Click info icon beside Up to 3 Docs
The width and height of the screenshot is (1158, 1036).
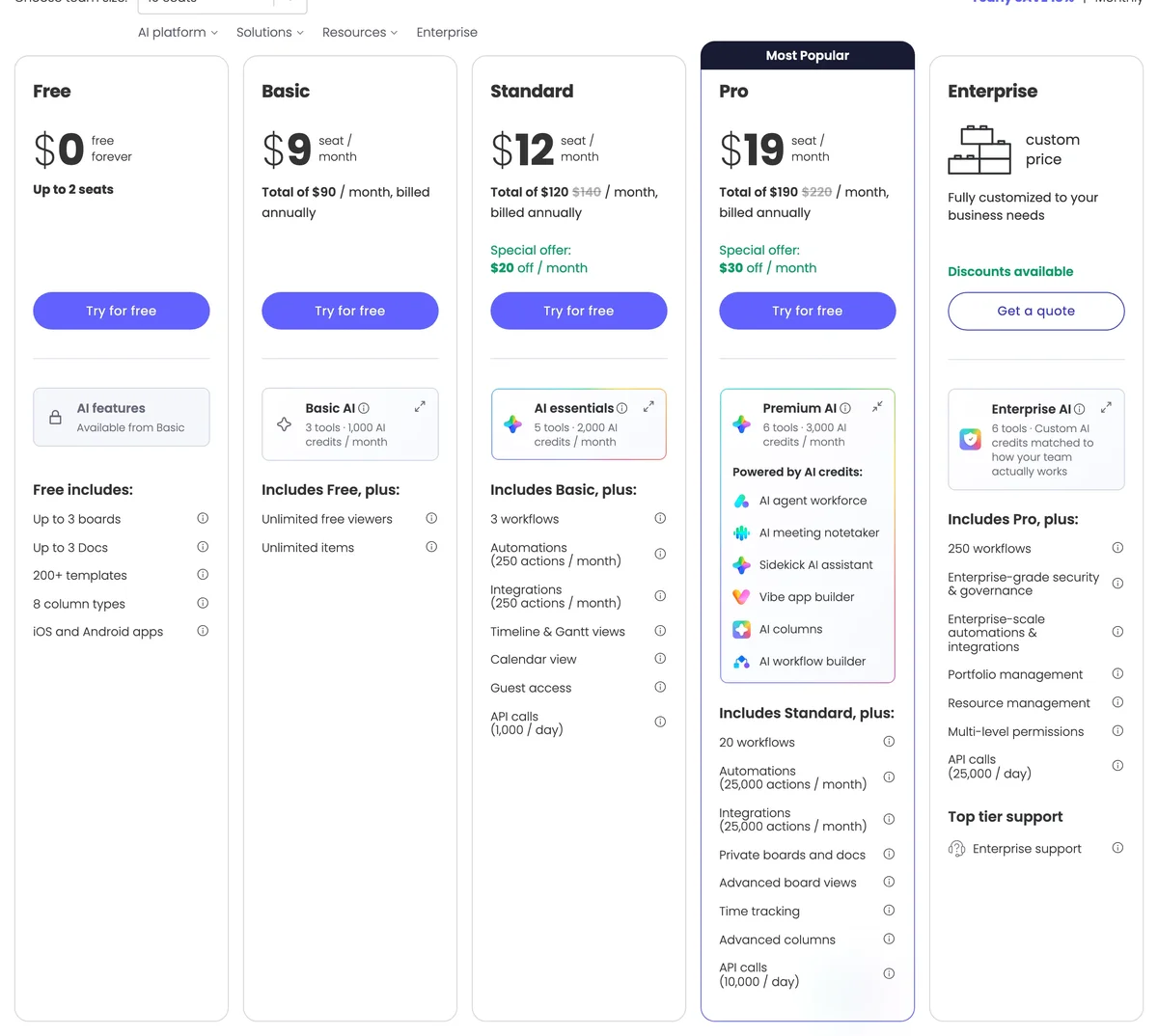point(203,547)
